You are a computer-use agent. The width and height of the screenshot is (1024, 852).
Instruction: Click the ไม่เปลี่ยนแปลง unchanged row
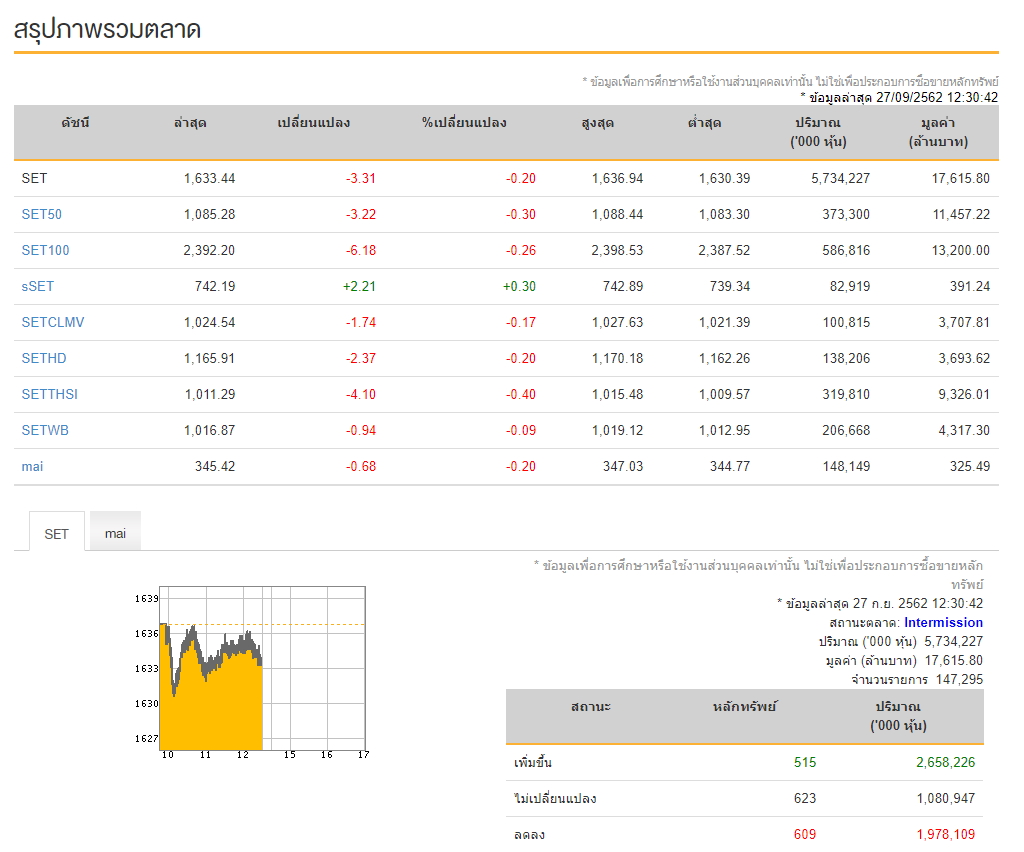tap(744, 798)
